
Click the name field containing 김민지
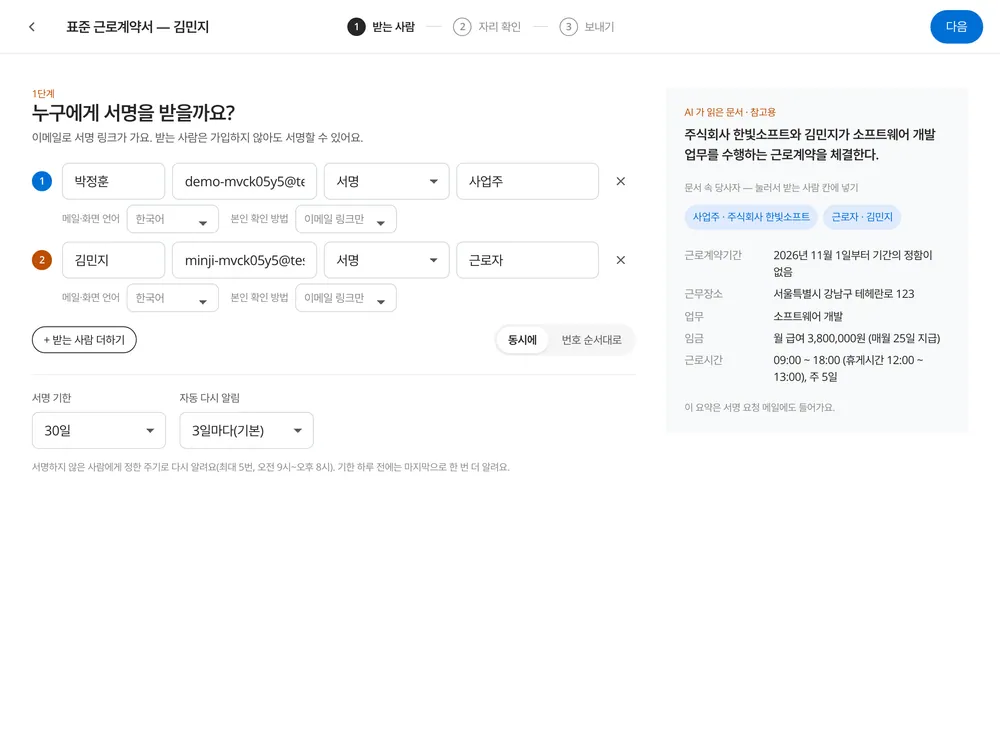tap(114, 260)
